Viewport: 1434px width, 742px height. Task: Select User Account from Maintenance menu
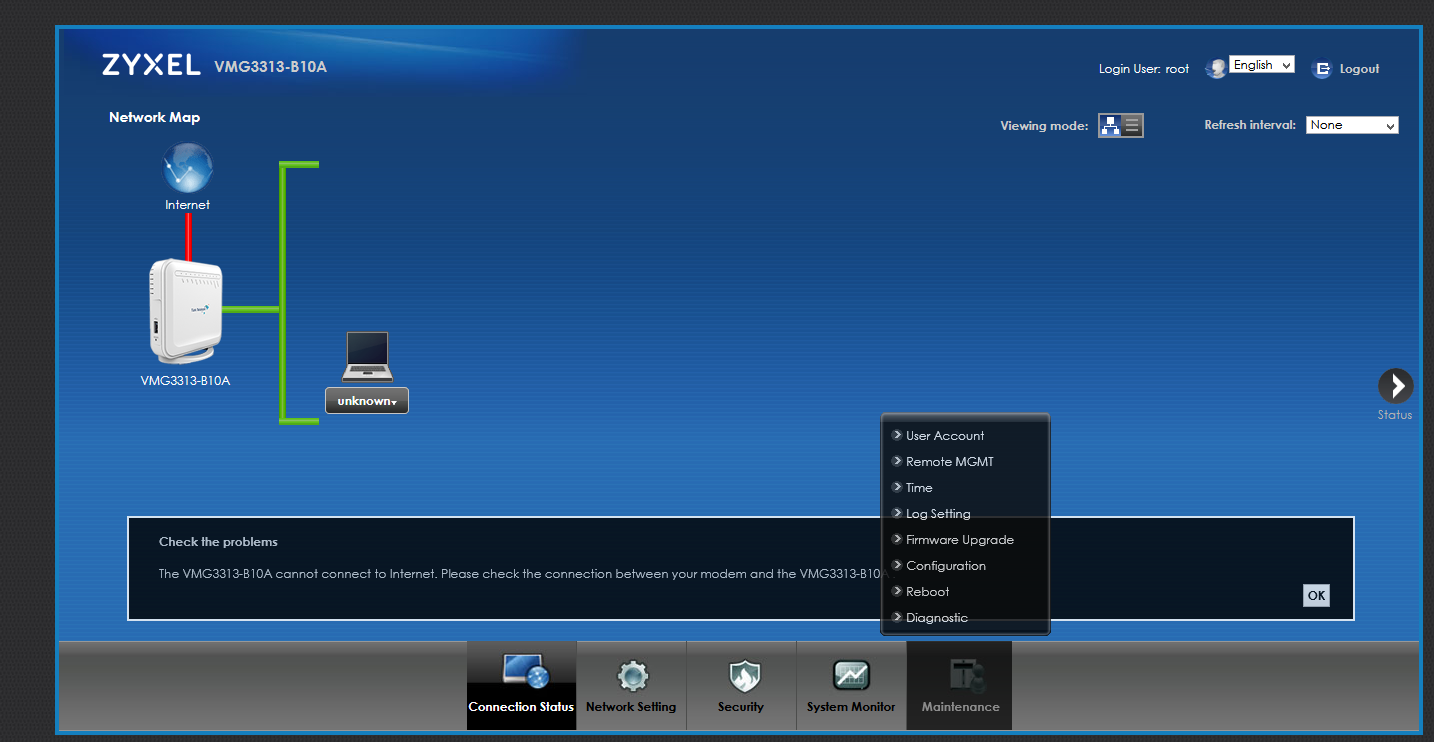click(x=945, y=435)
